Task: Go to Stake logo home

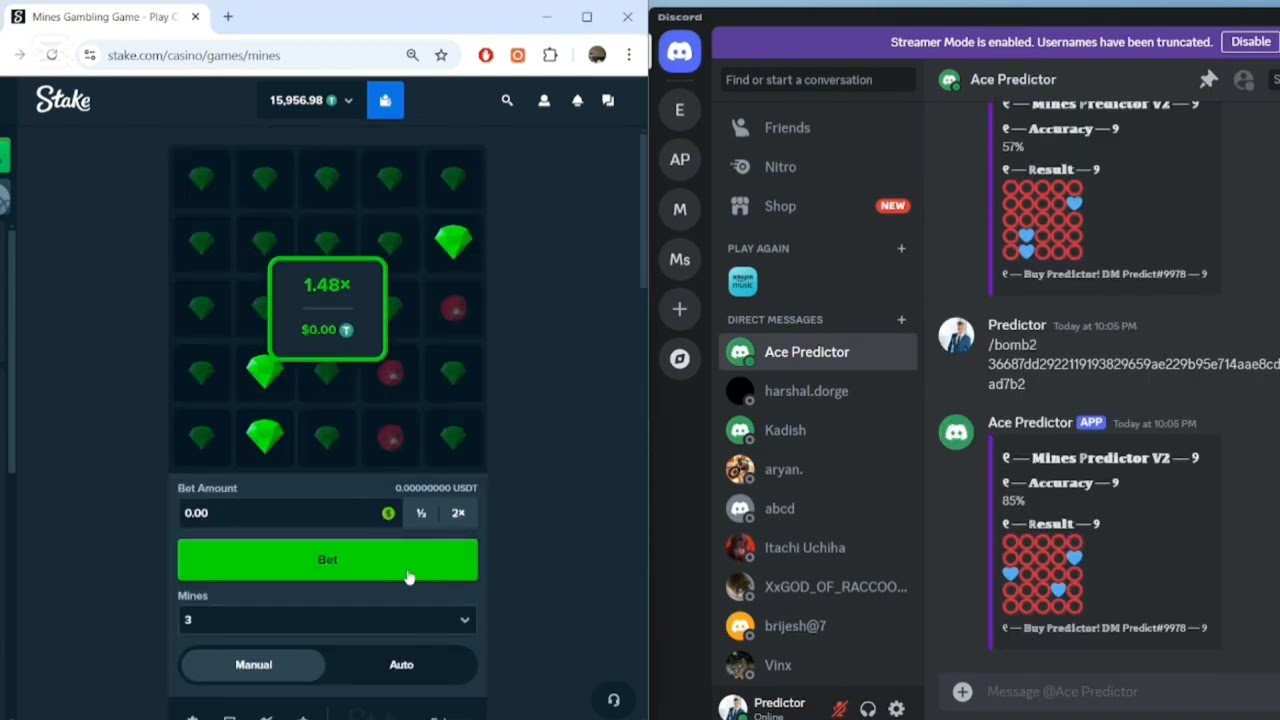Action: tap(63, 99)
